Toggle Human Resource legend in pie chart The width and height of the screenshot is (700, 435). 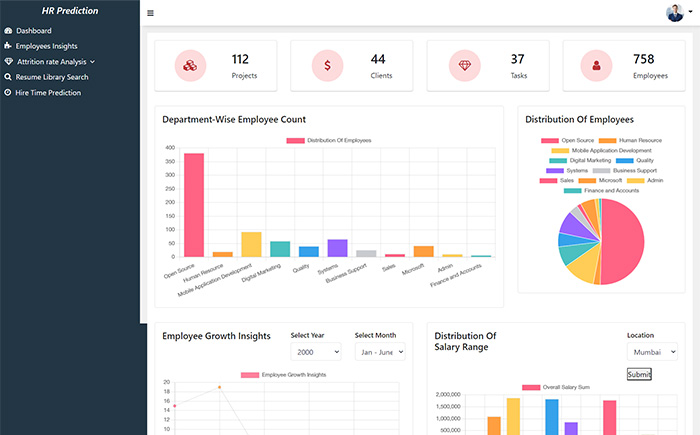[630, 140]
